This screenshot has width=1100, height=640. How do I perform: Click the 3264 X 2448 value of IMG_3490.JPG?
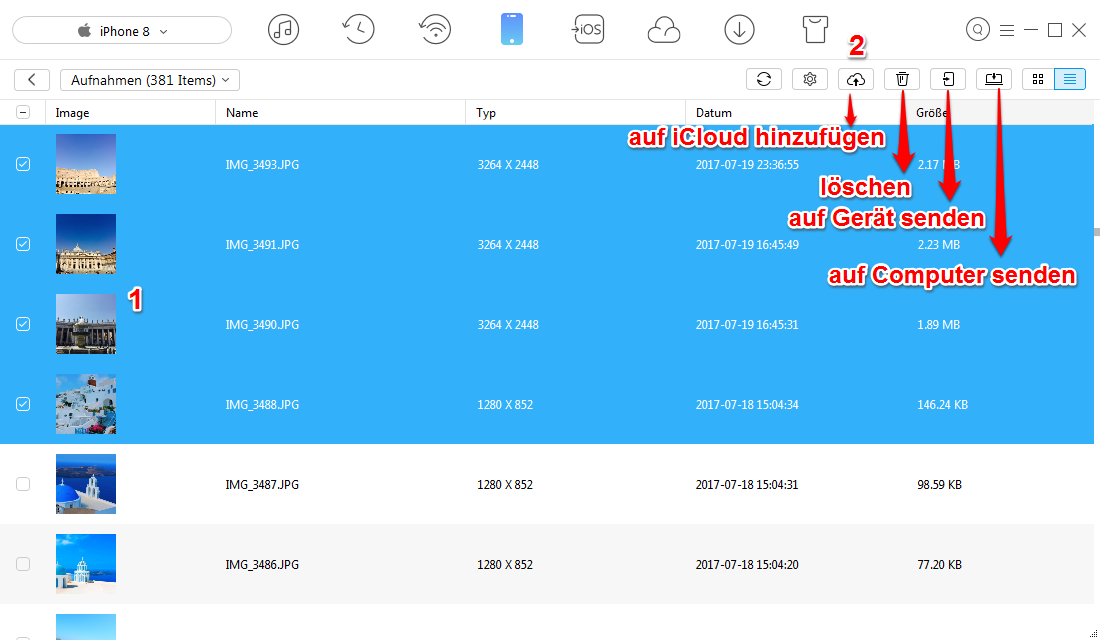coord(508,325)
